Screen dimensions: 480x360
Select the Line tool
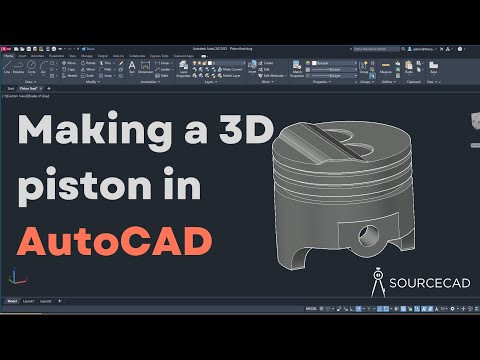click(x=7, y=67)
